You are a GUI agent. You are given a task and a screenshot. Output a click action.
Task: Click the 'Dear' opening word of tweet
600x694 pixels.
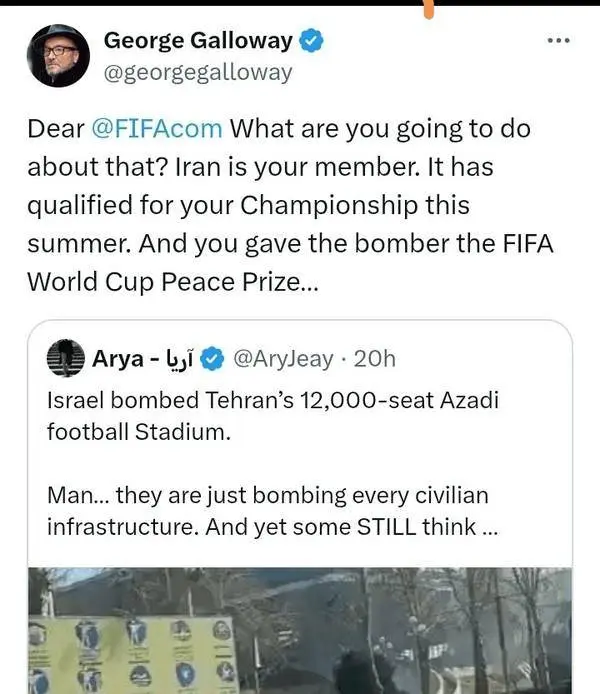pyautogui.click(x=55, y=130)
